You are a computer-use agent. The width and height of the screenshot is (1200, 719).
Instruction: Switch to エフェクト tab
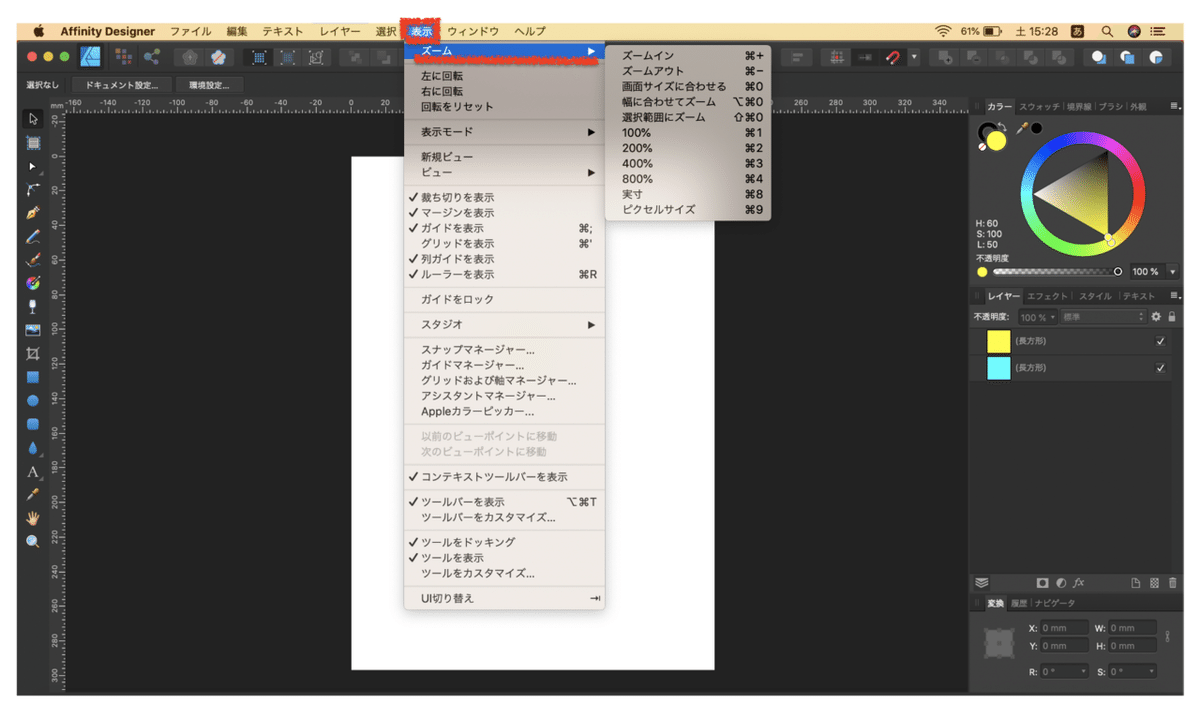tap(1048, 296)
